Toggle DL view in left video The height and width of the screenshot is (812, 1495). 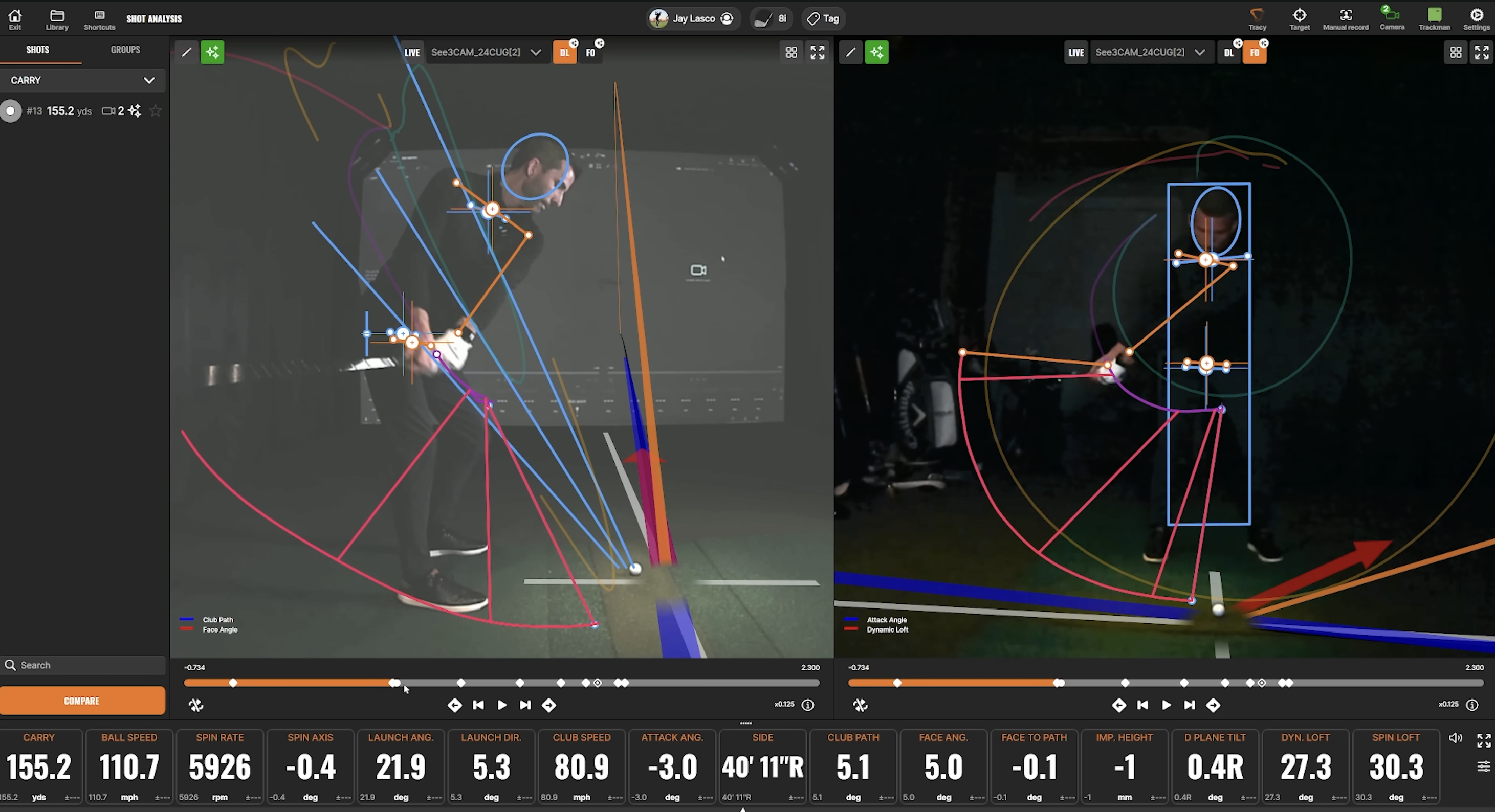click(x=565, y=52)
